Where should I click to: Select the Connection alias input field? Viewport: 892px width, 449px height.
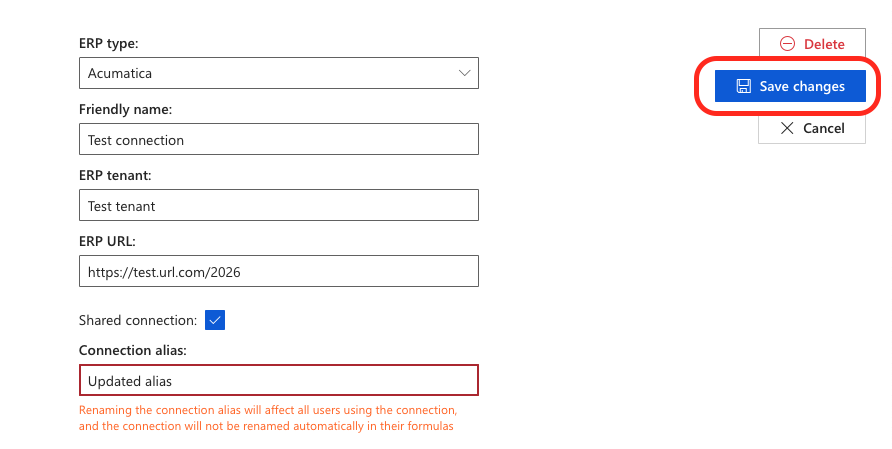click(278, 381)
